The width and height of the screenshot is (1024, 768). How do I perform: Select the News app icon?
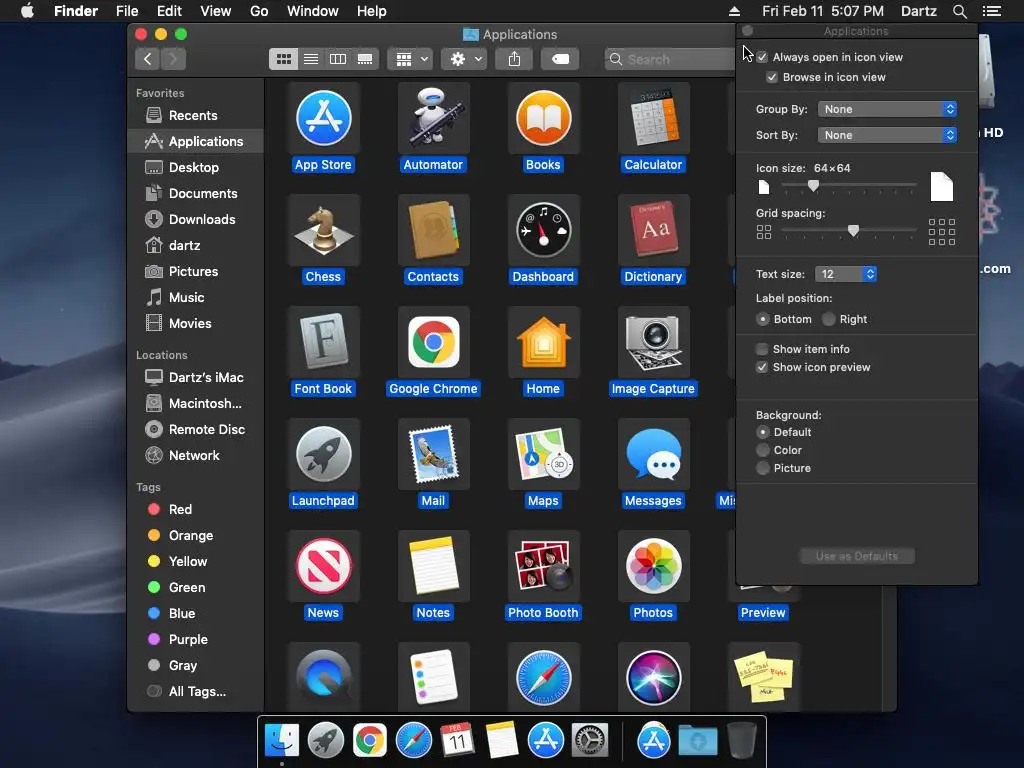tap(323, 566)
